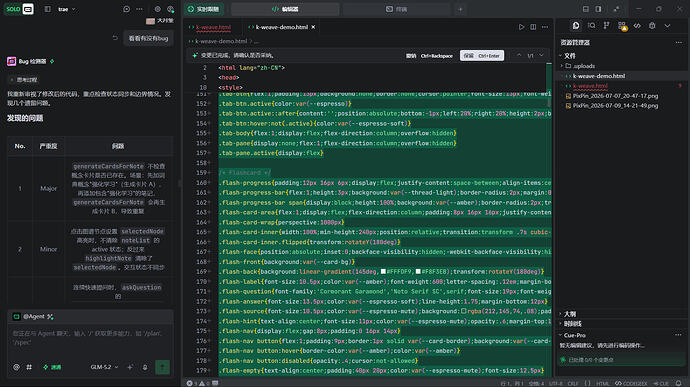This screenshot has width=690, height=387.
Task: Click the green send button in chat
Action: coord(162,367)
